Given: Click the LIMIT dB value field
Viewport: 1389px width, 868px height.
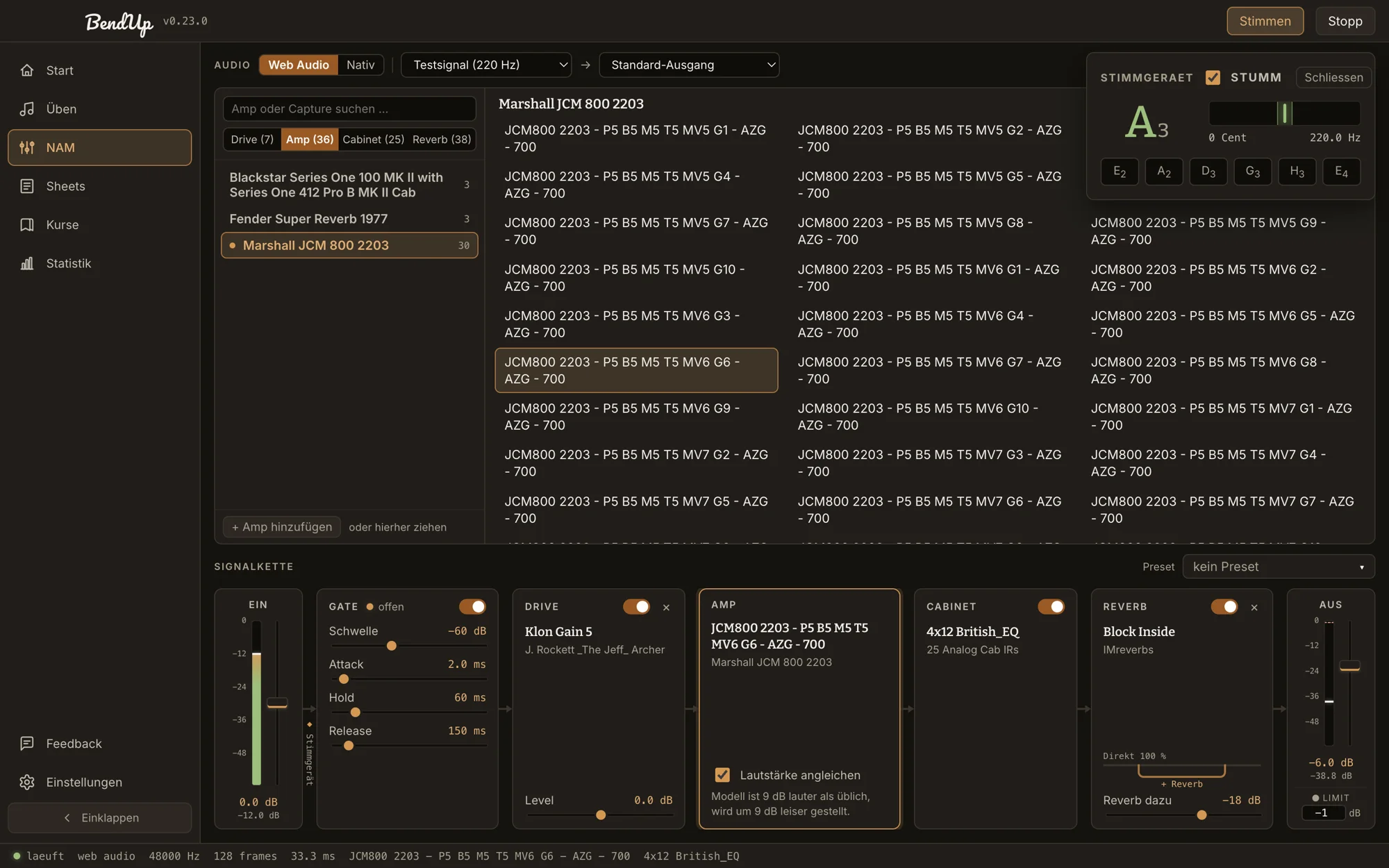Looking at the screenshot, I should click(1323, 813).
